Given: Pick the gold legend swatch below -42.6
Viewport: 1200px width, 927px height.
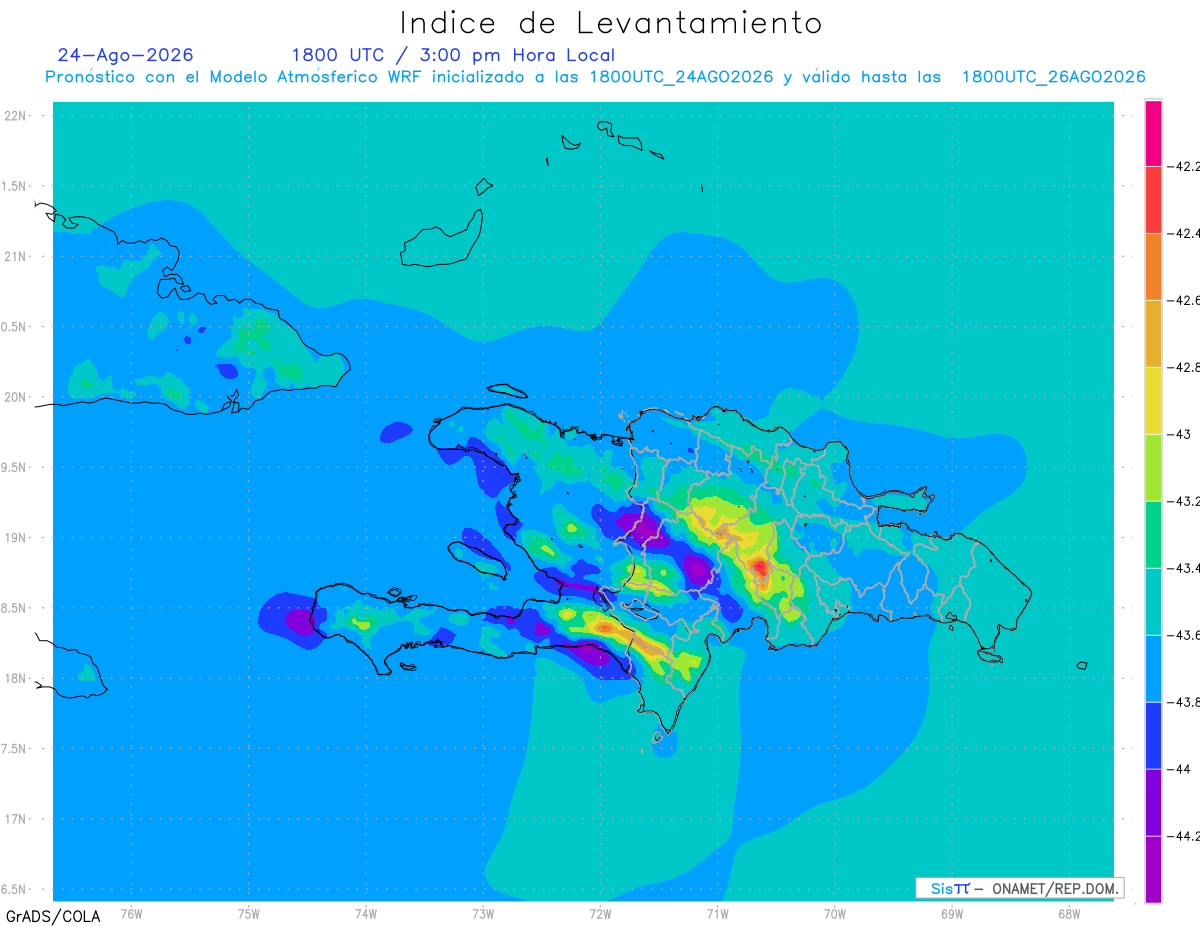Looking at the screenshot, I should 1153,334.
